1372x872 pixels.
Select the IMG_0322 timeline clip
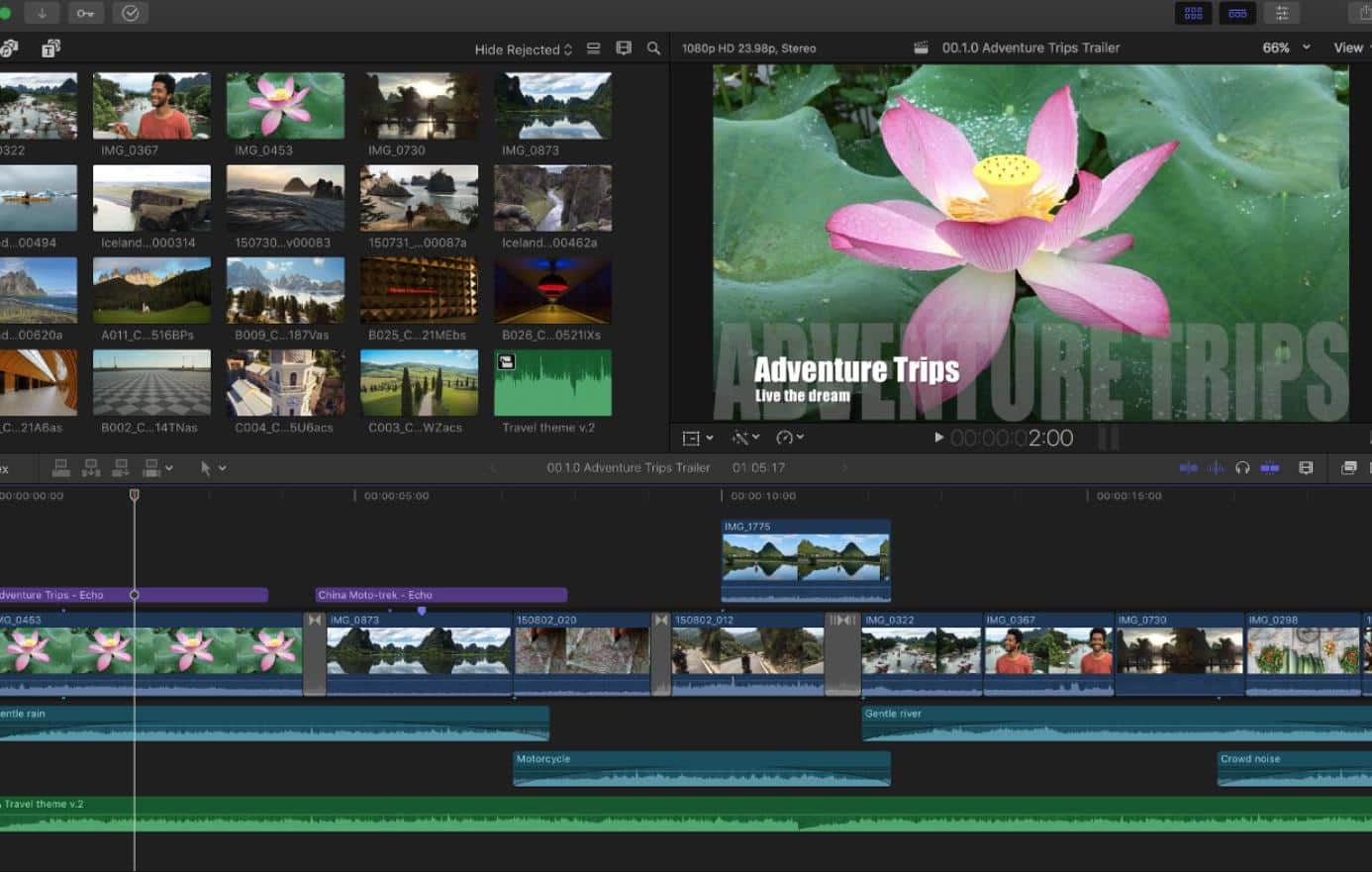point(922,653)
